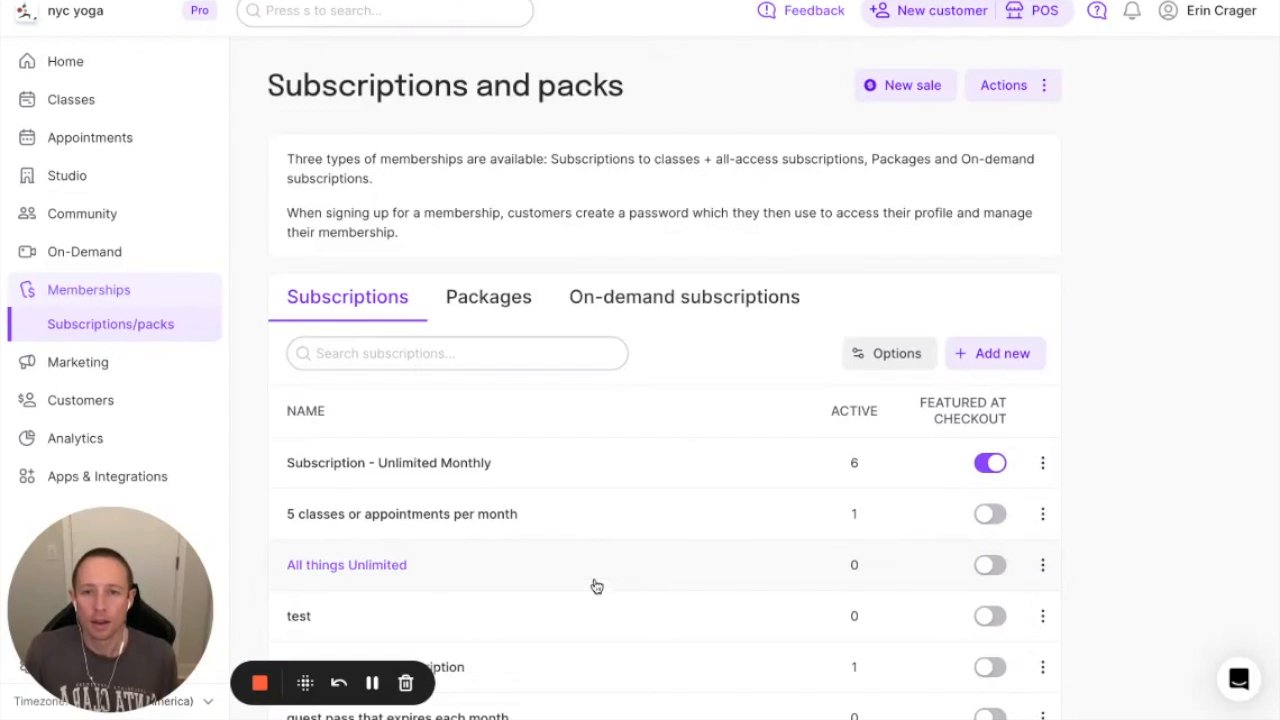
Task: Open the Classes sidebar item
Action: (x=71, y=100)
